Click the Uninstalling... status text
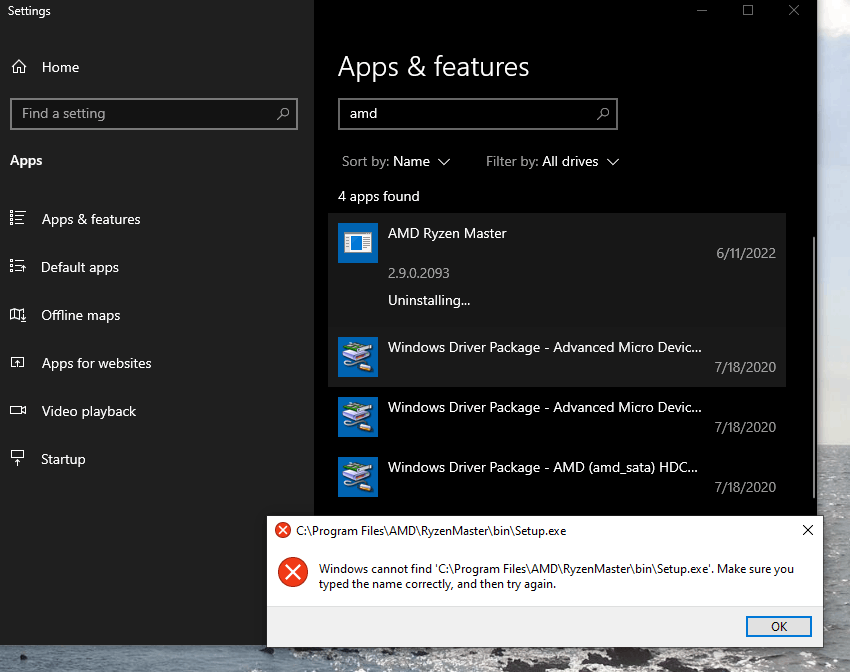The width and height of the screenshot is (850, 672). tap(429, 300)
